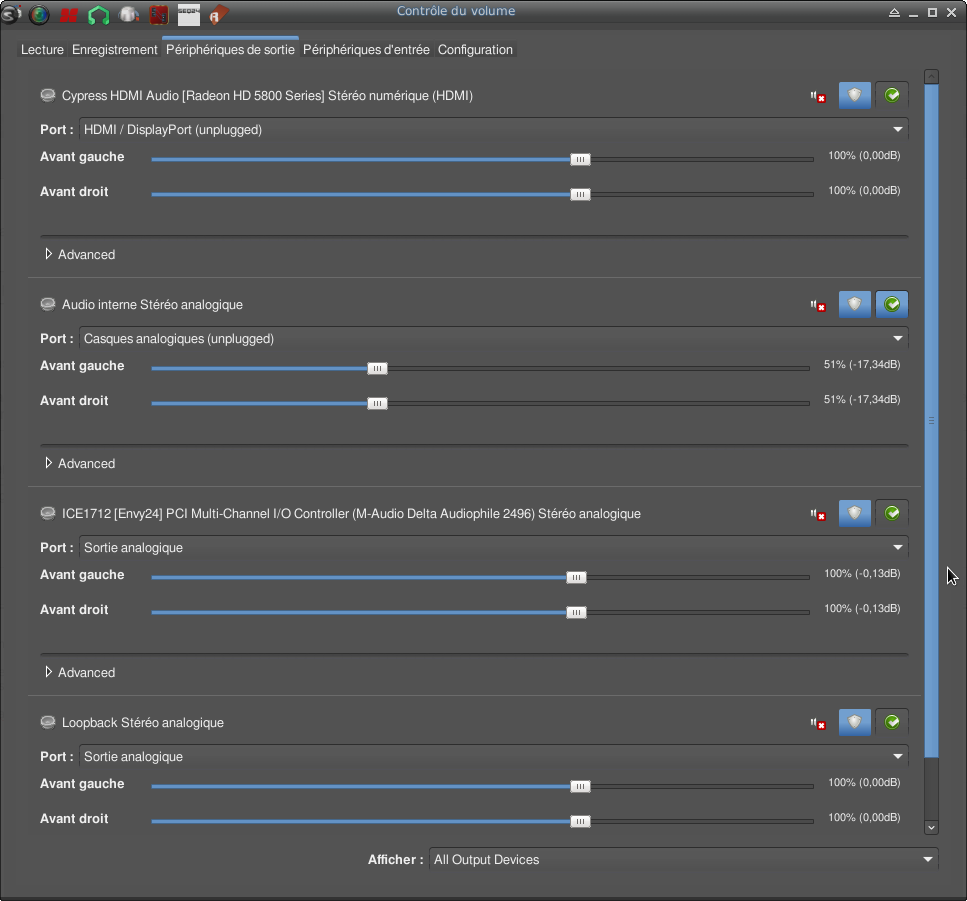
Task: Click the '100% (-0,13dB)' value for Avant droit
Action: (x=862, y=609)
